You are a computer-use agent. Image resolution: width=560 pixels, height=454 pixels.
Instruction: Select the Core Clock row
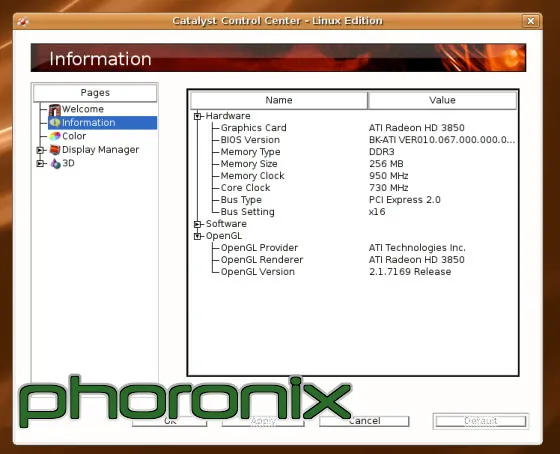point(245,188)
